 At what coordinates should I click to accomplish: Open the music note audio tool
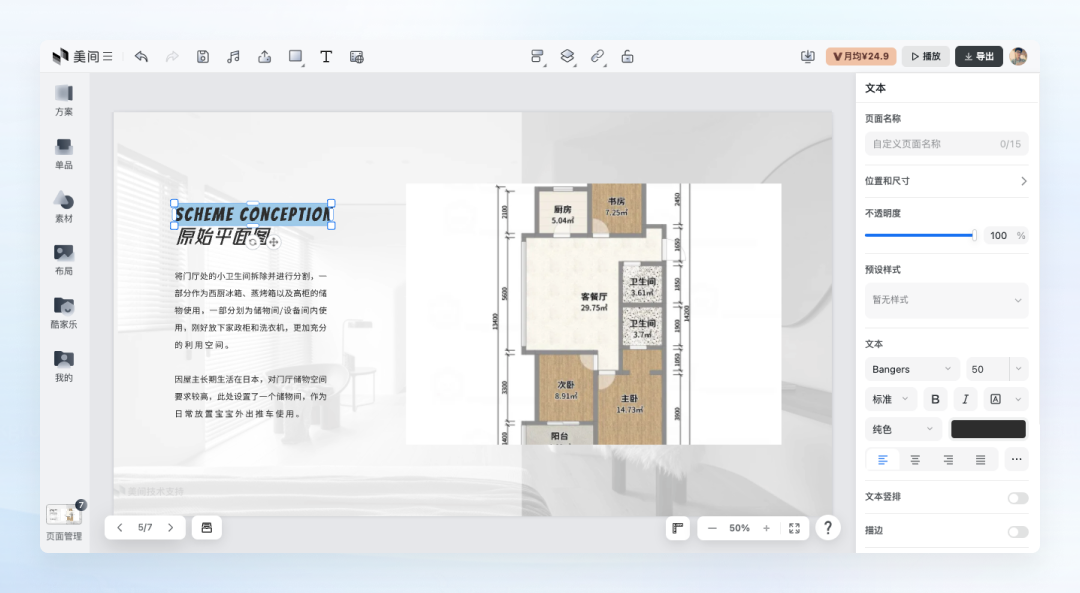[233, 56]
